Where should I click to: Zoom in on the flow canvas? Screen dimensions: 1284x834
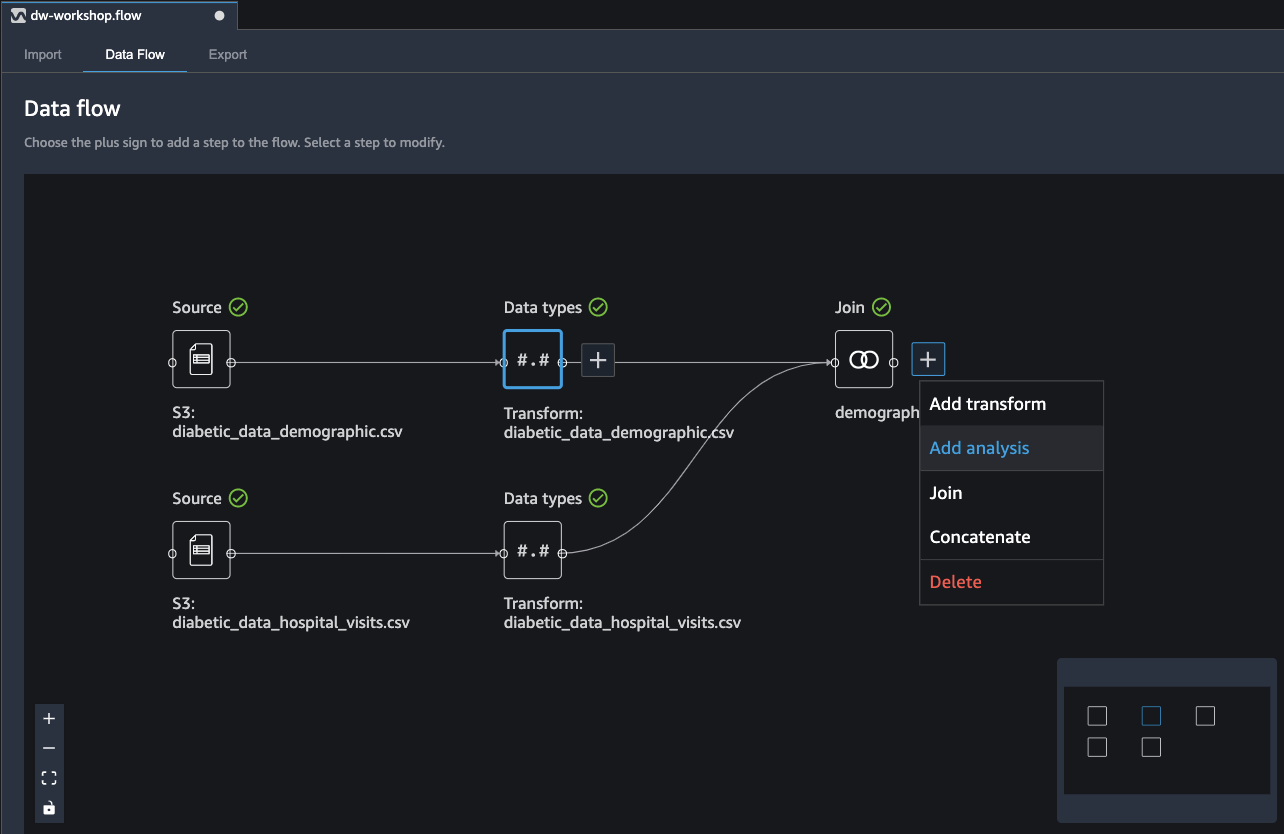[49, 718]
